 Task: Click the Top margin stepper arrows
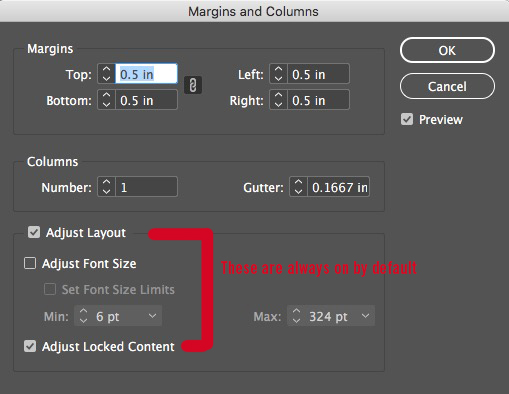(106, 74)
